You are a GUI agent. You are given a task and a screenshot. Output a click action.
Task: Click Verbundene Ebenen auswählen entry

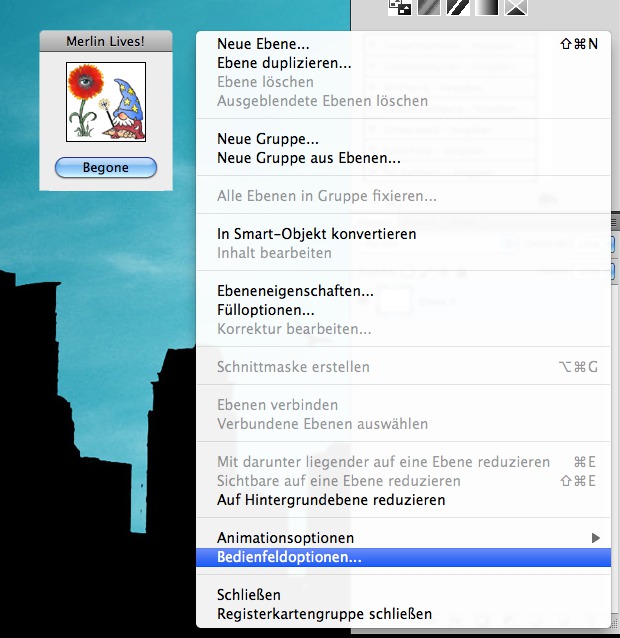[403, 424]
